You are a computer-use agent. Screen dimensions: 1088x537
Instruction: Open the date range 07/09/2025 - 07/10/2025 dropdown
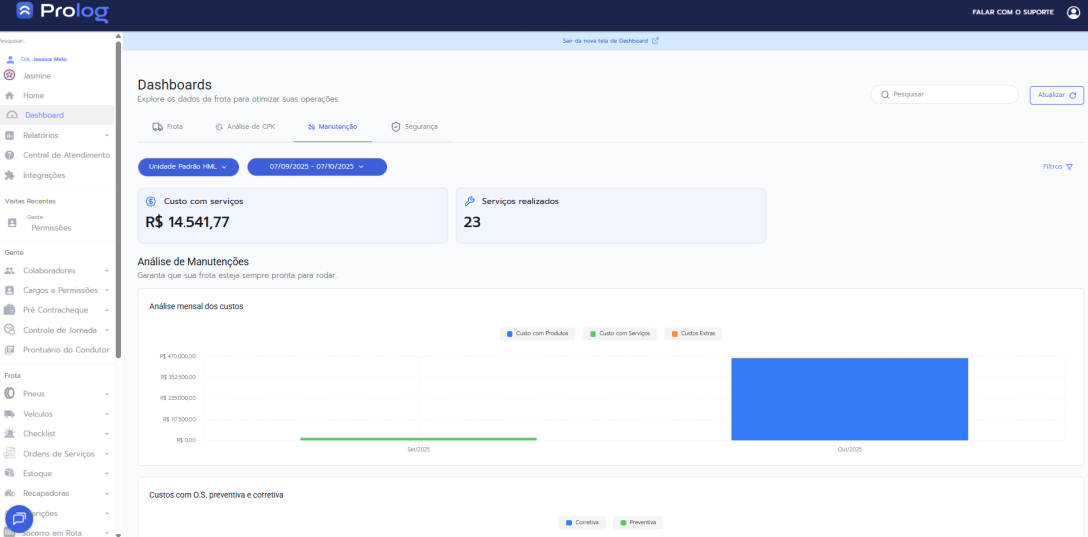tap(316, 167)
